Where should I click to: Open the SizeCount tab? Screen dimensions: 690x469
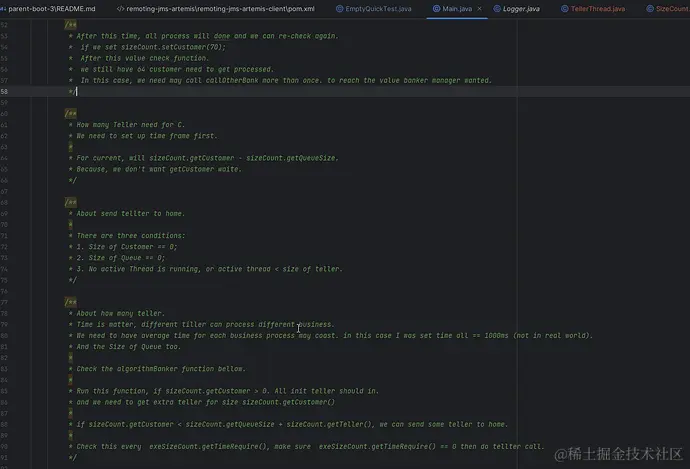click(x=668, y=9)
